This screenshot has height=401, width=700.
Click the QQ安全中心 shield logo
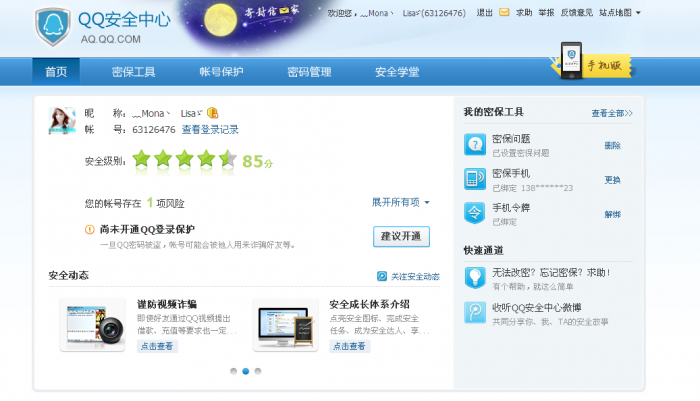tap(53, 26)
